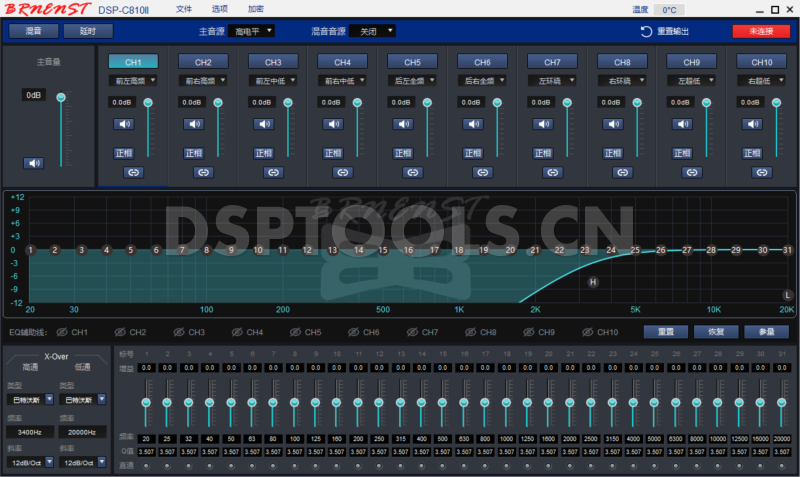Mute CH9 with its speaker icon

683,124
